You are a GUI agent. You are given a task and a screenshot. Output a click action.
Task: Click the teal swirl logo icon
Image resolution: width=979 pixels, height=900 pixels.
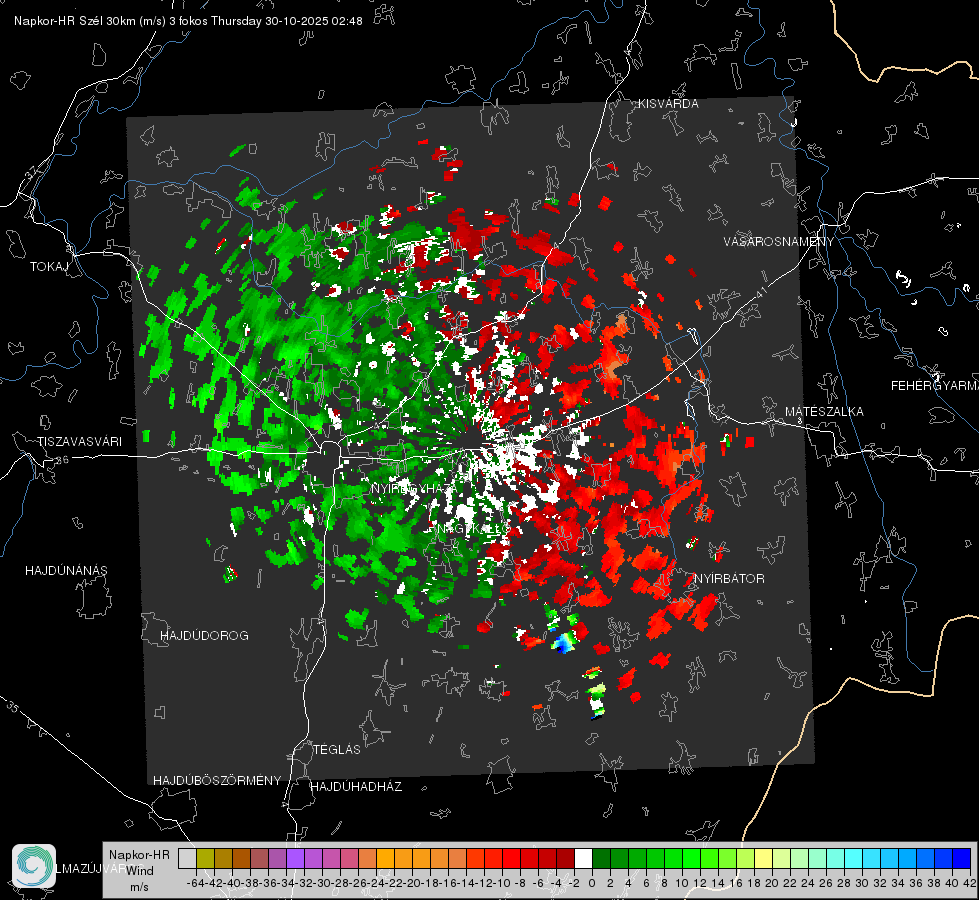[x=34, y=866]
